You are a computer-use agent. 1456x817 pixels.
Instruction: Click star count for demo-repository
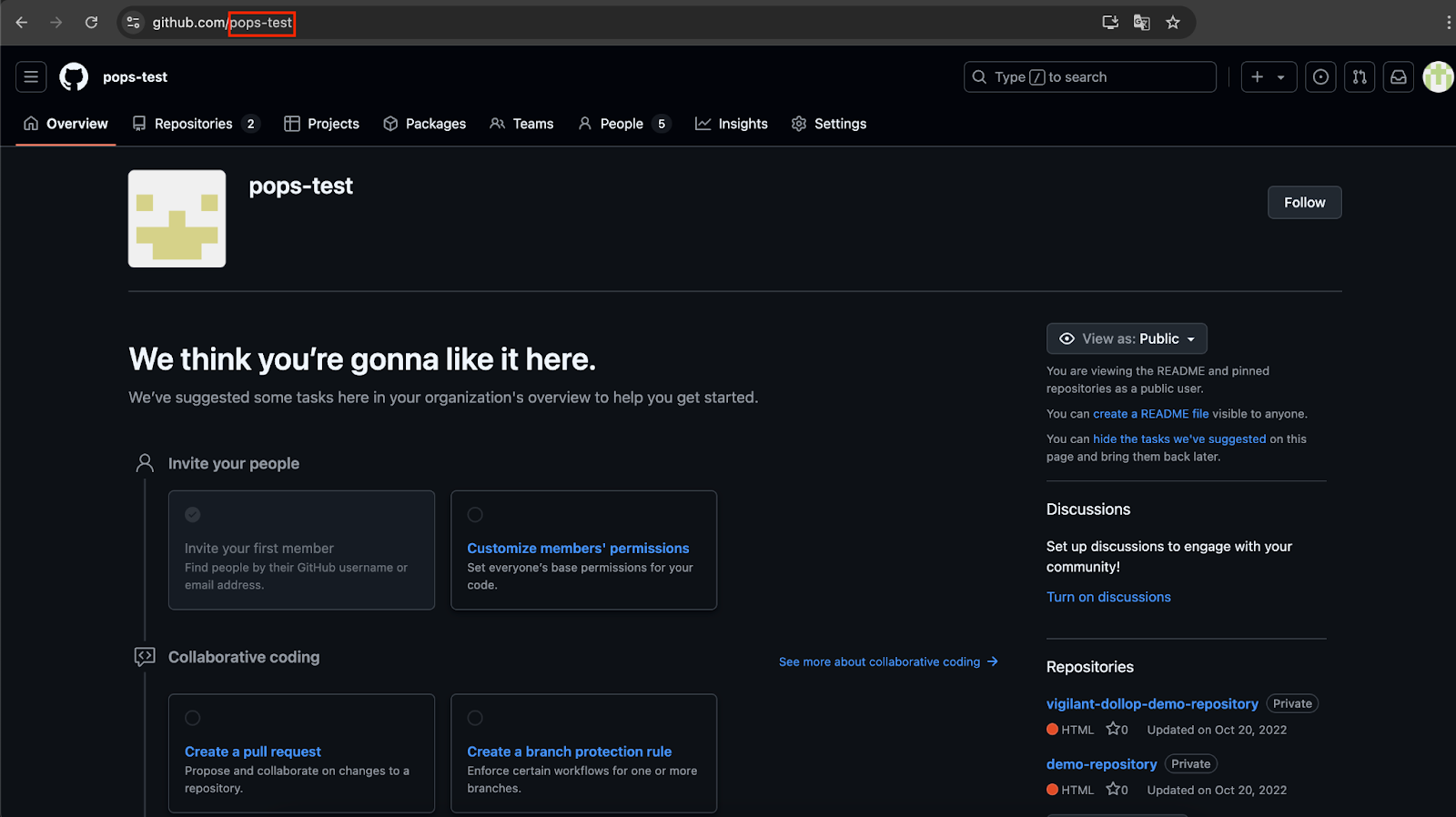(1117, 790)
